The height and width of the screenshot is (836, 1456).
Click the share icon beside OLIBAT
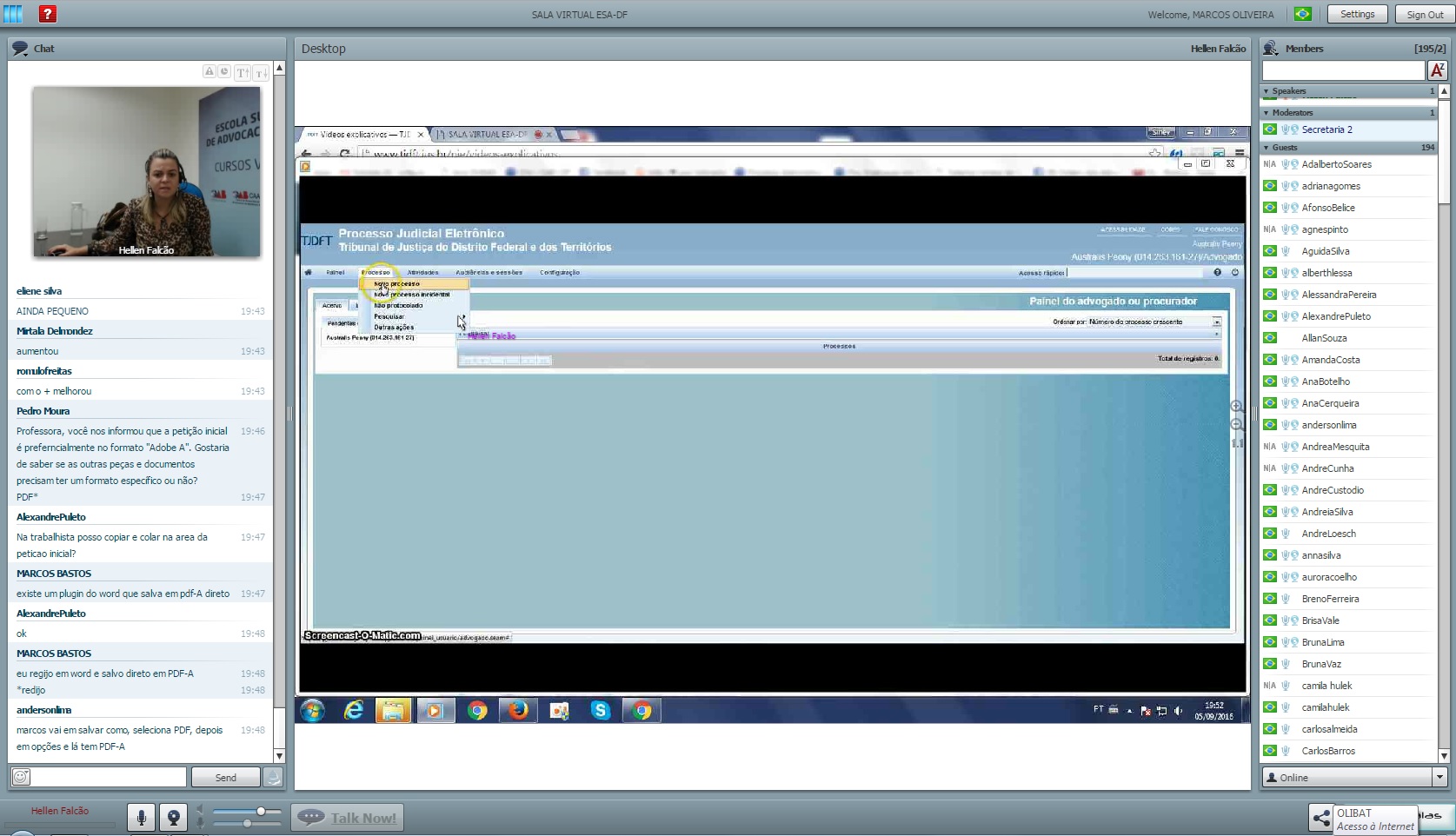1320,818
